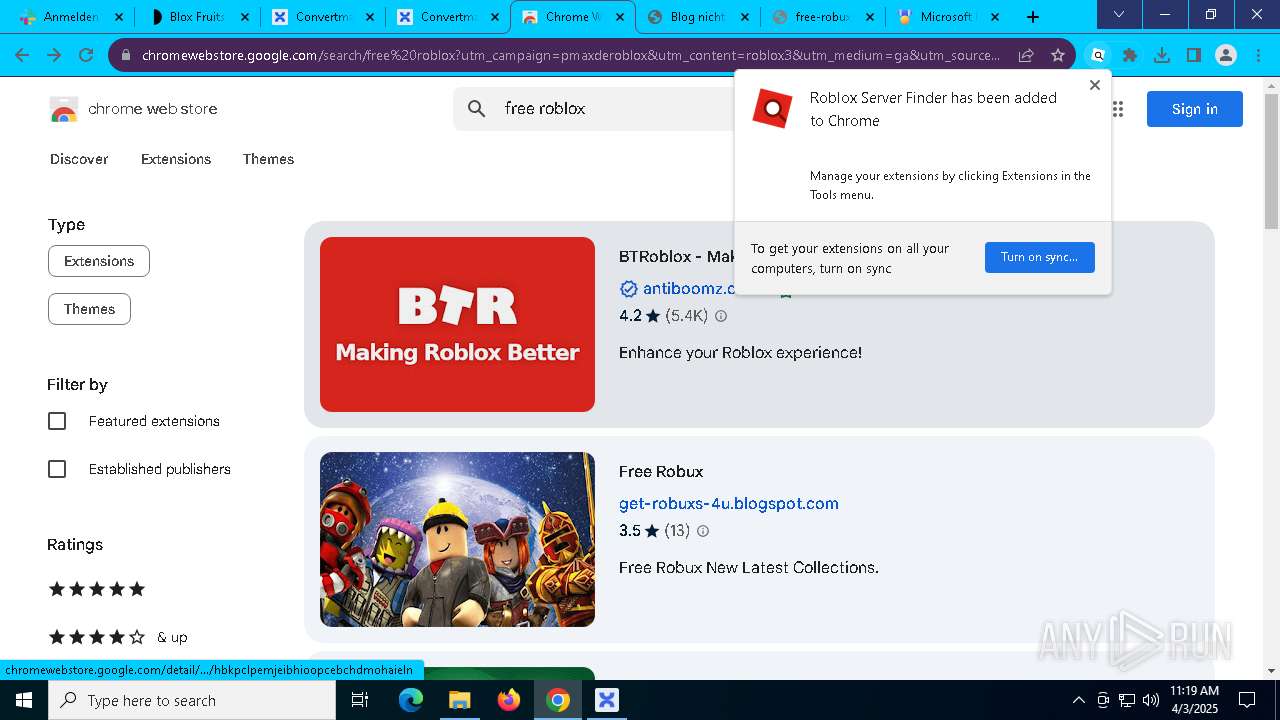
Task: Show hidden system tray icons
Action: (x=1078, y=700)
